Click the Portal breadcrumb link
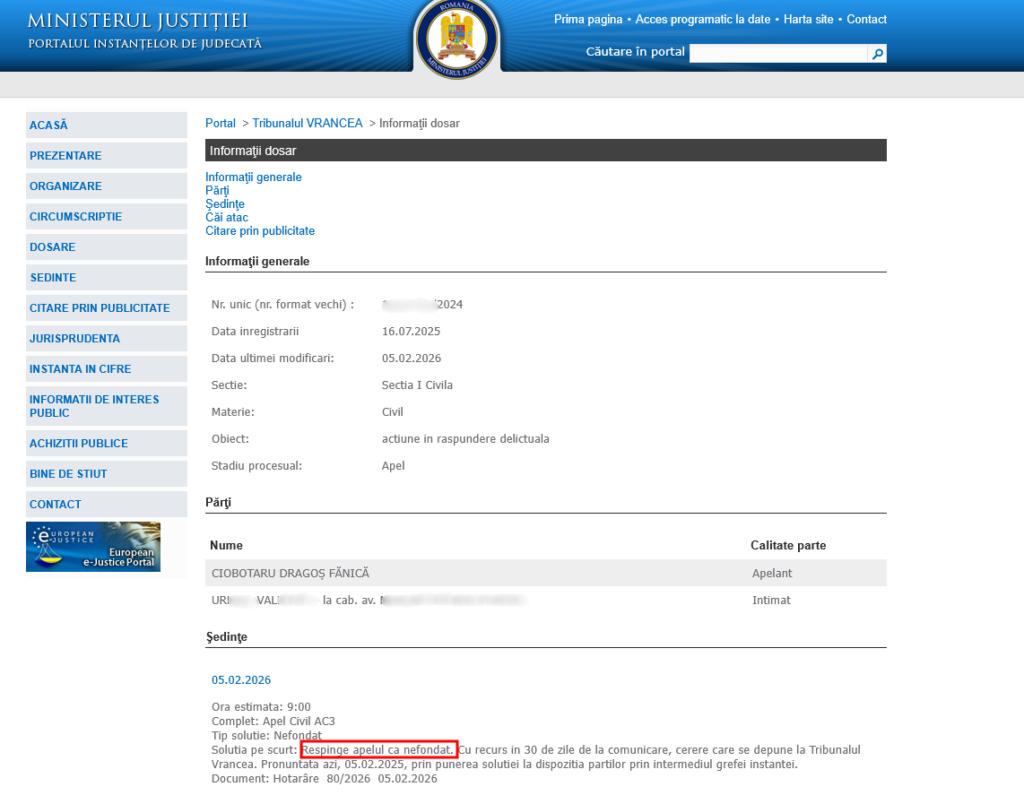This screenshot has width=1024, height=804. point(220,123)
